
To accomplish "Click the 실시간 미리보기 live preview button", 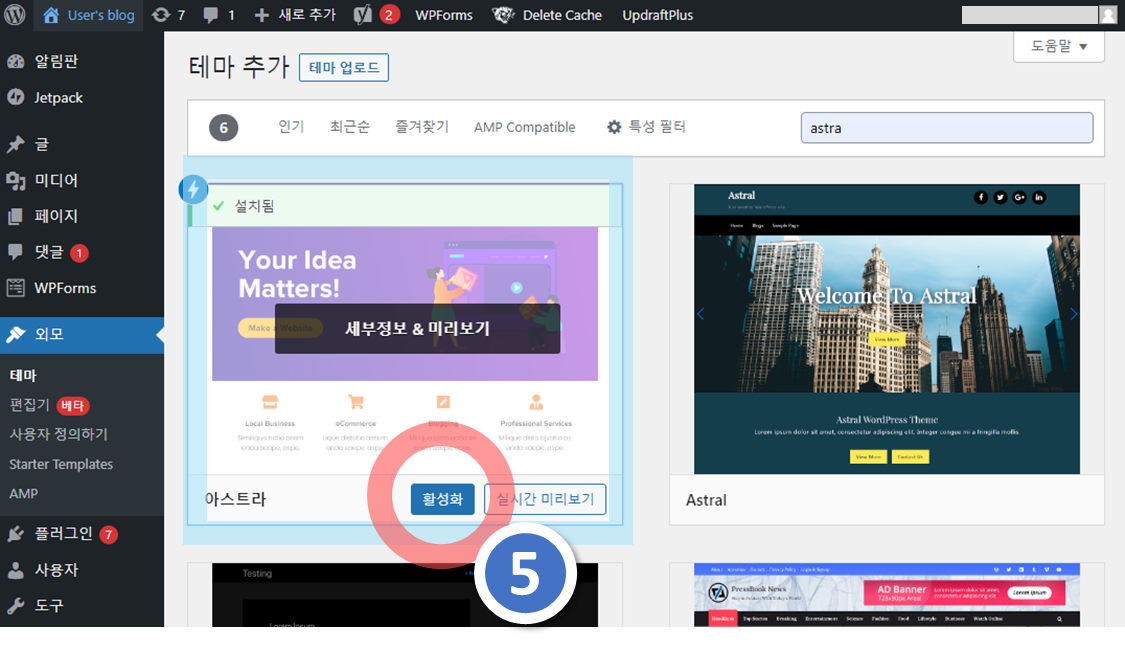I will (x=545, y=500).
